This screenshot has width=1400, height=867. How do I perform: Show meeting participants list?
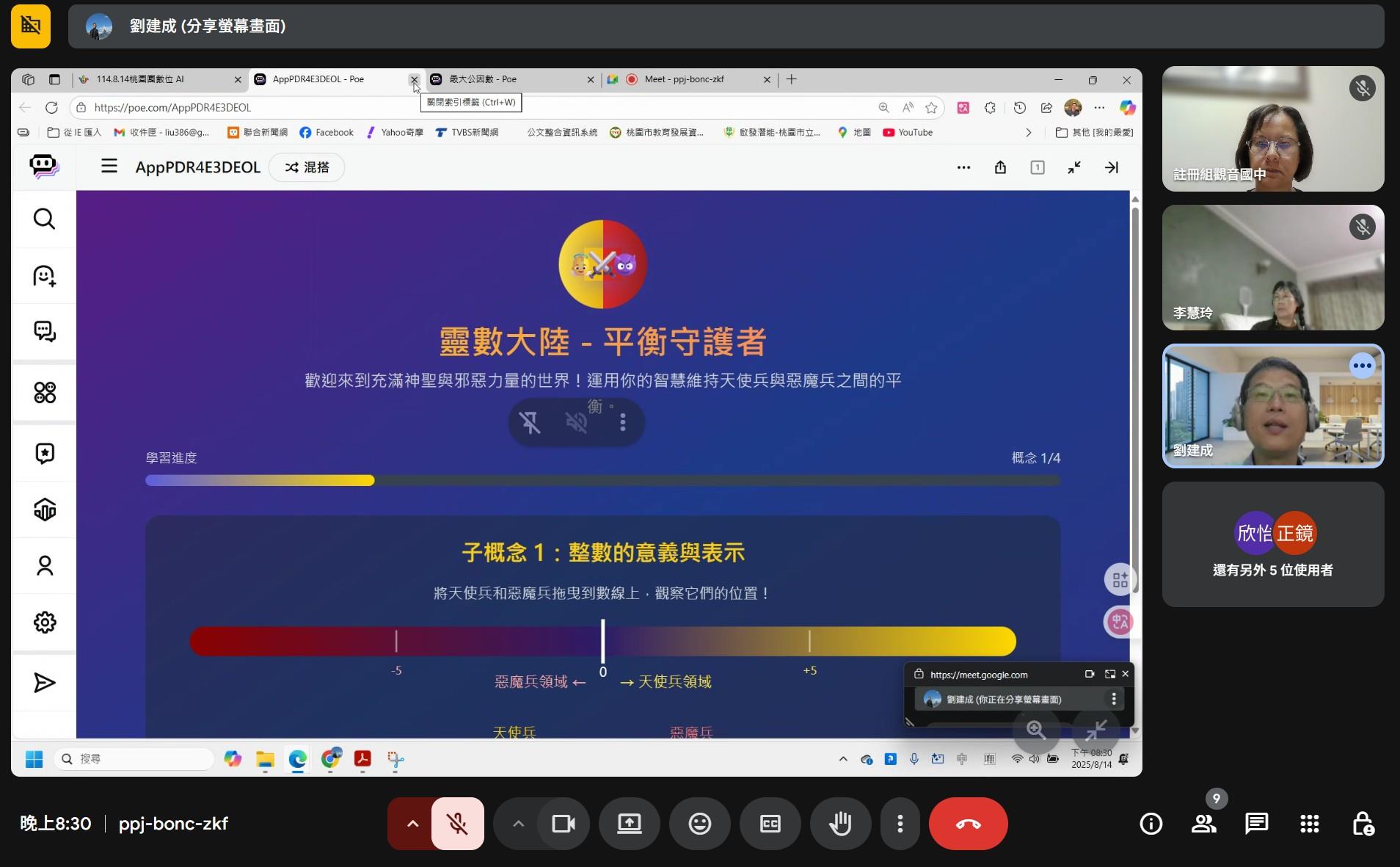[x=1203, y=824]
